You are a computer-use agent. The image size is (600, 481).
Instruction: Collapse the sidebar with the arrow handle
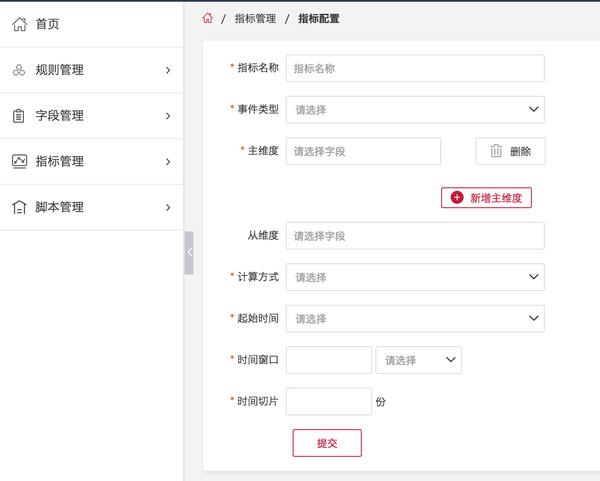tap(189, 253)
